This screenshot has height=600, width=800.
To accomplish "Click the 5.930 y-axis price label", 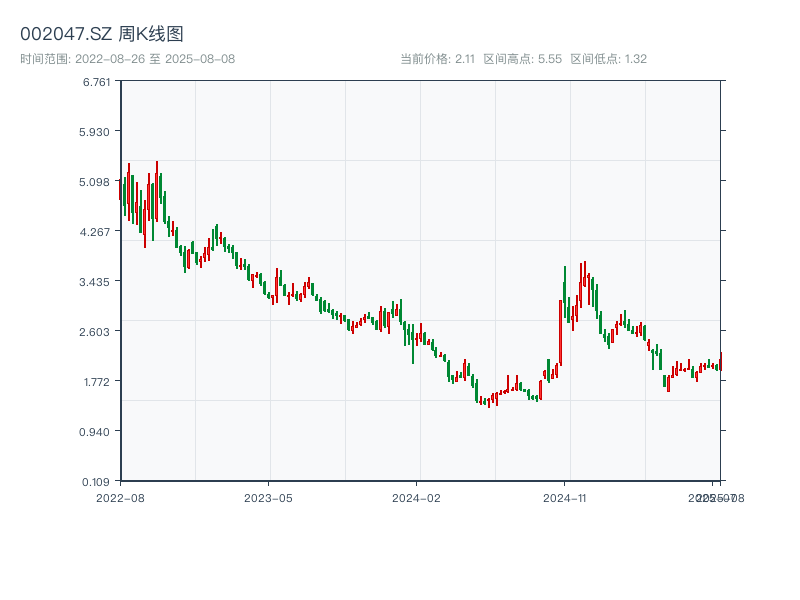I will pyautogui.click(x=98, y=131).
